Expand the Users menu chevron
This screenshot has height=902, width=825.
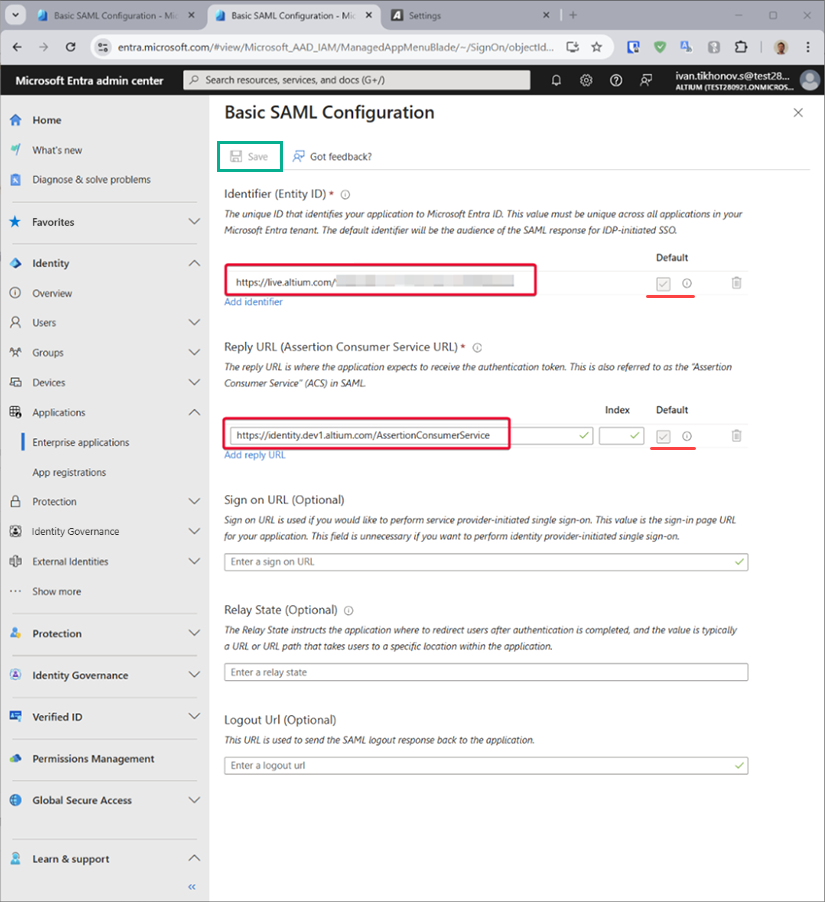(194, 322)
